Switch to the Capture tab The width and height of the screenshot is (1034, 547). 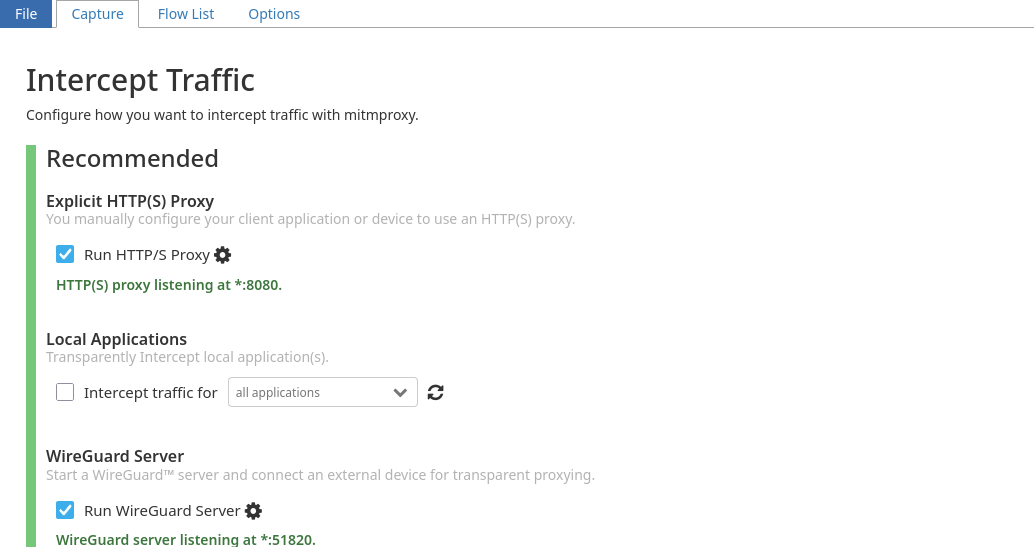click(x=97, y=14)
